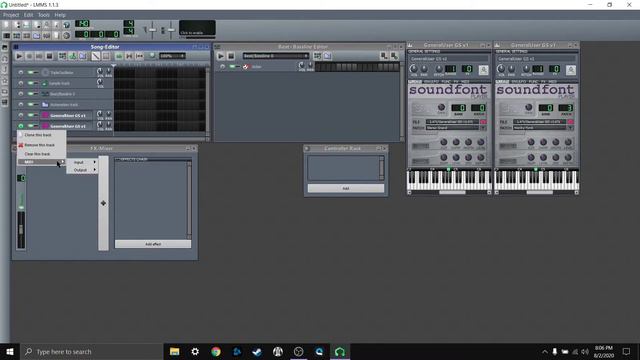Open track options gear for Sample track
Image resolution: width=640 pixels, height=360 pixels.
click(x=21, y=83)
